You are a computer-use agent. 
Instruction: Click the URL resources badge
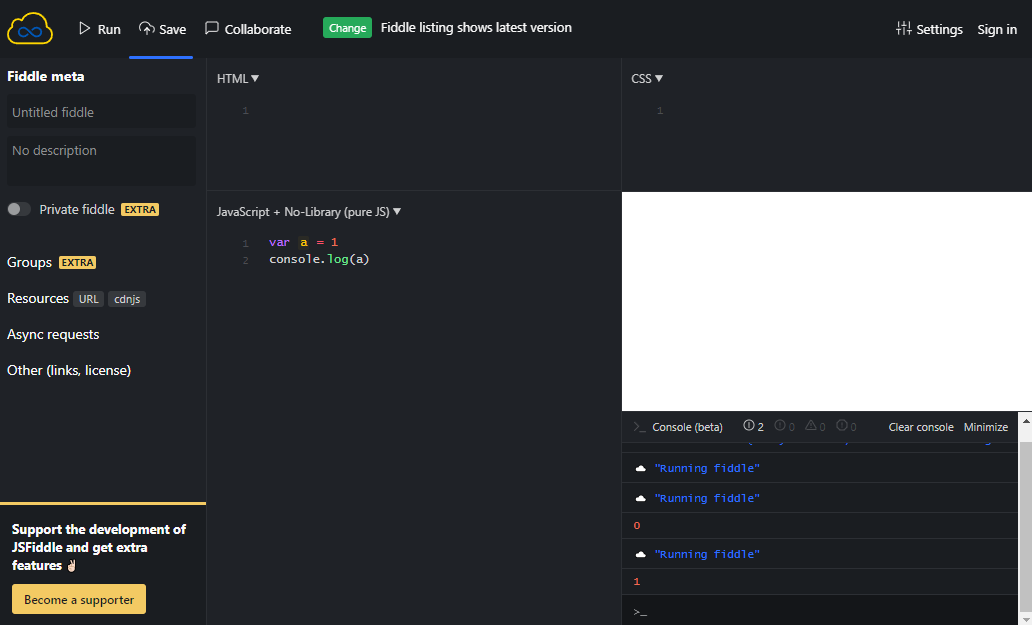point(88,299)
